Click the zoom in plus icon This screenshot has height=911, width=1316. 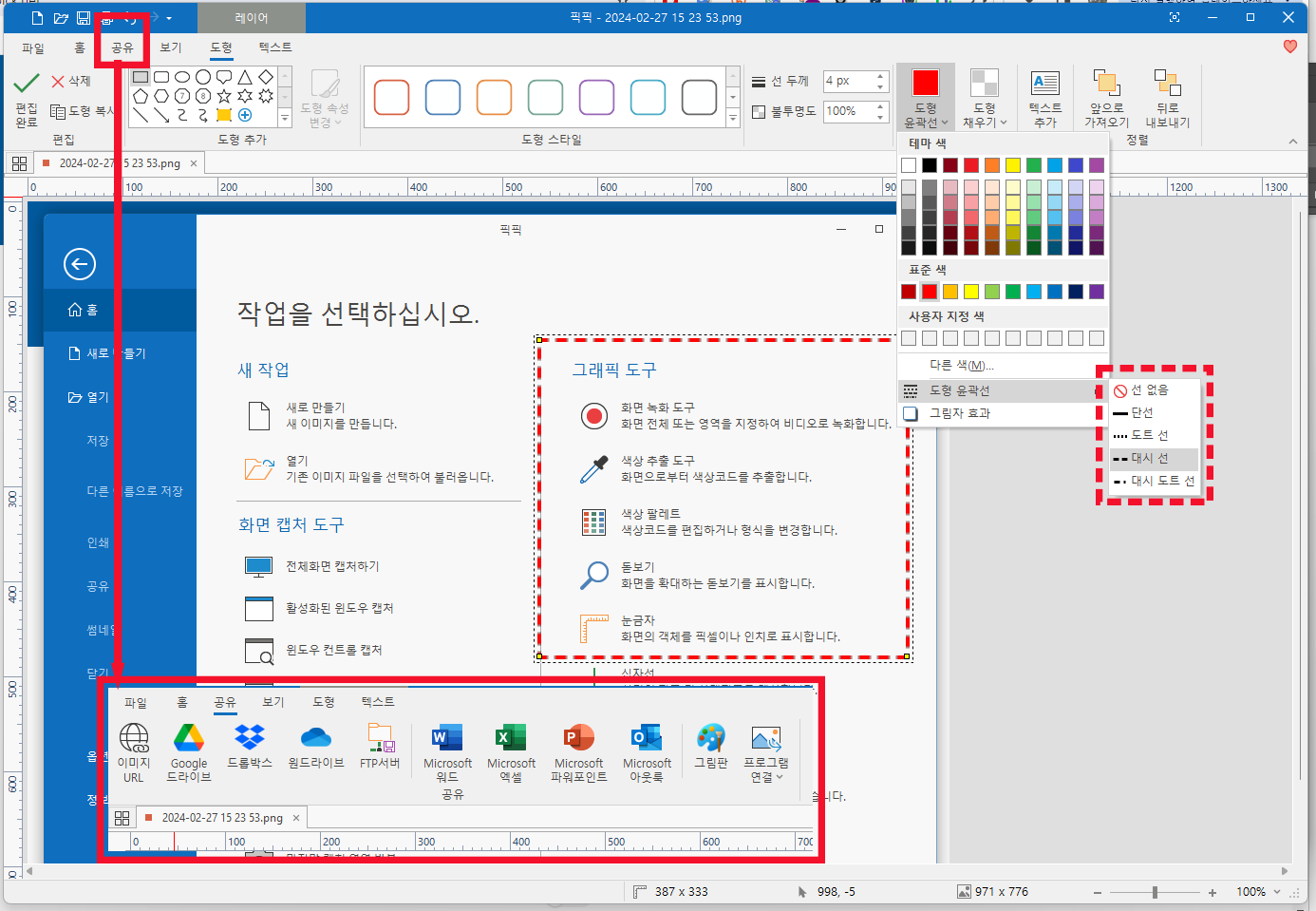1213,892
